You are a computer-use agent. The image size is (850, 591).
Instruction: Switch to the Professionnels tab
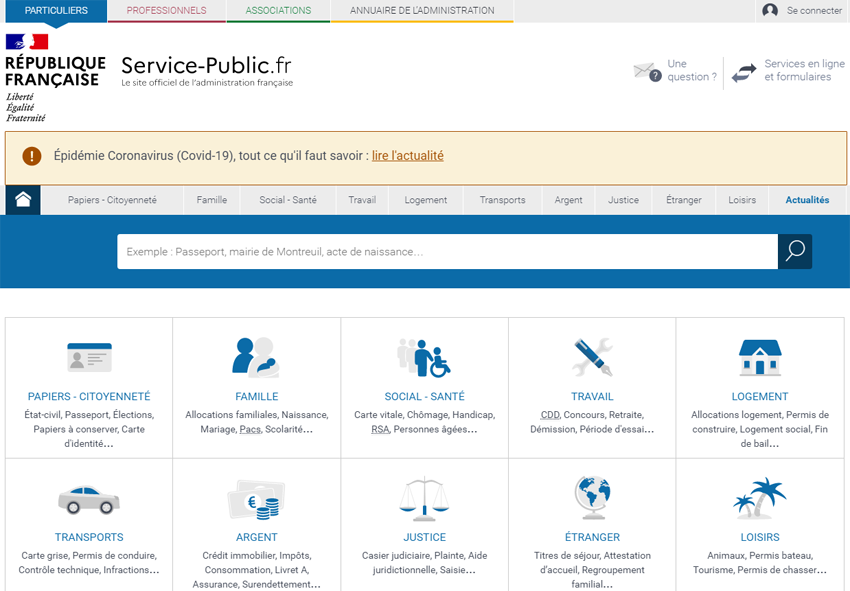[x=166, y=11]
